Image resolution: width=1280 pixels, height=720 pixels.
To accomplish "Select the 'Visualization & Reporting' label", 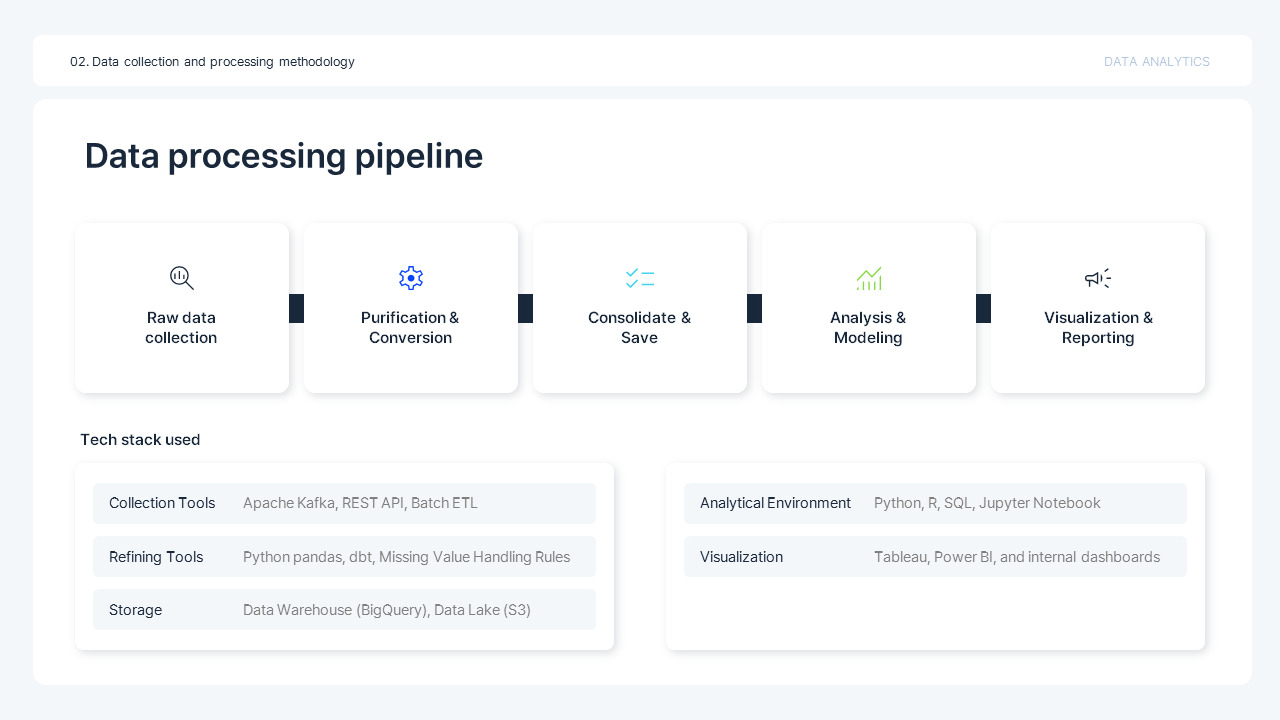I will click(x=1098, y=328).
